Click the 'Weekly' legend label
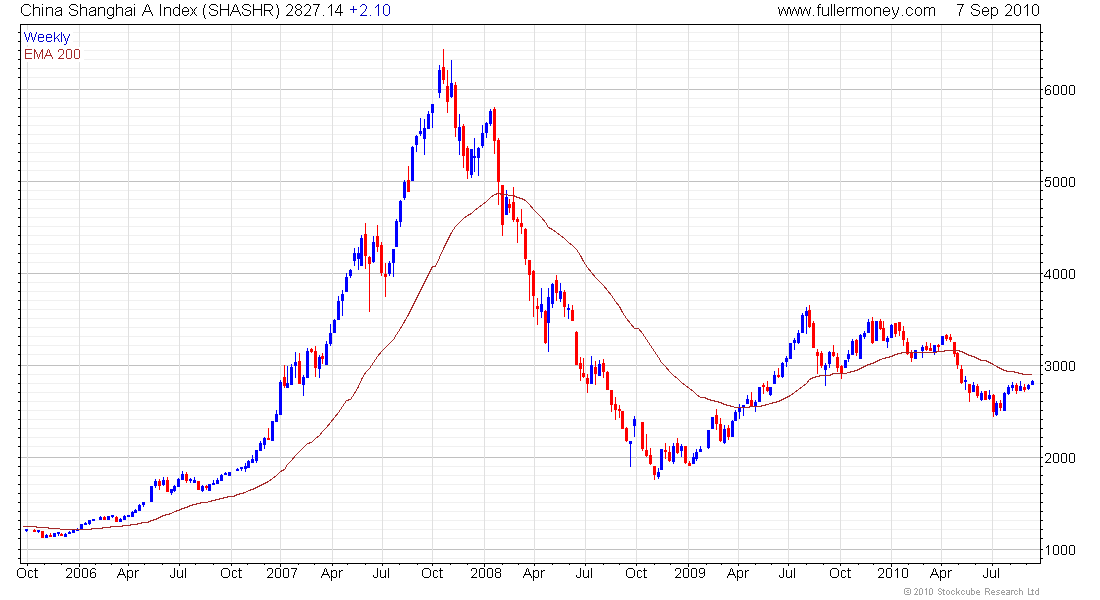 click(x=47, y=38)
